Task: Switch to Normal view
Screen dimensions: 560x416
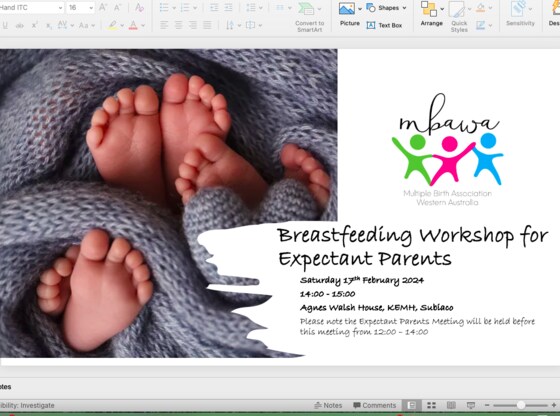Action: coord(412,405)
